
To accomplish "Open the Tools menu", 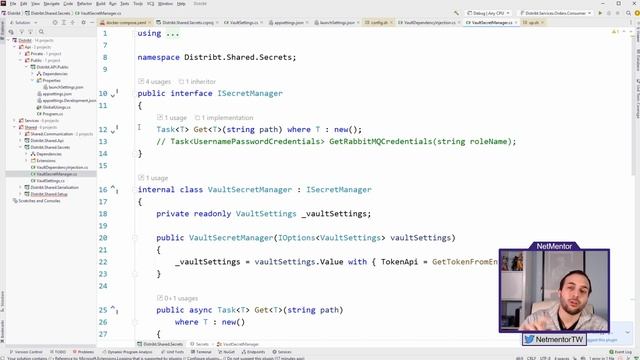I will [138, 4].
